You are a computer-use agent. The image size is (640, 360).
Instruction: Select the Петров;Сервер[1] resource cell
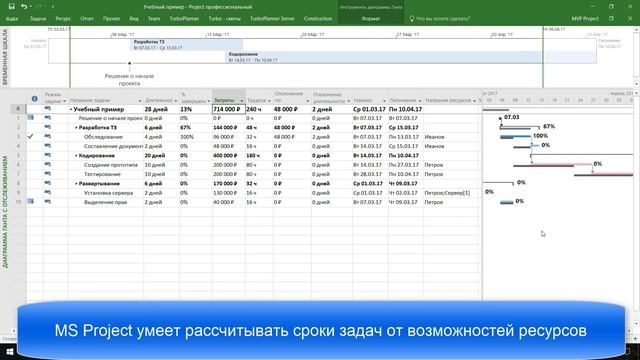452,193
